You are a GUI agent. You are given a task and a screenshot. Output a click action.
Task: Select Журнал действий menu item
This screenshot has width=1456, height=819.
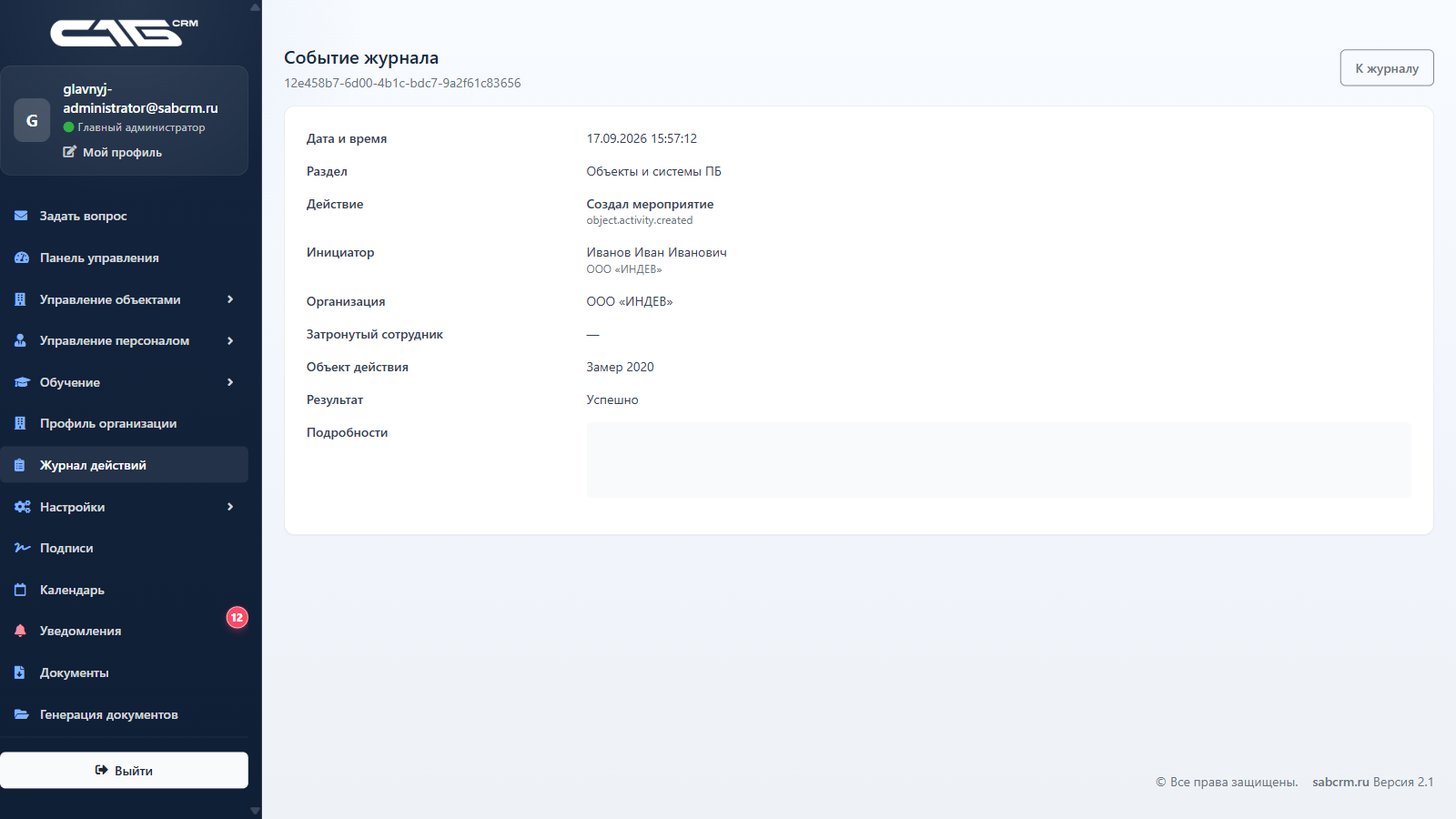coord(124,465)
